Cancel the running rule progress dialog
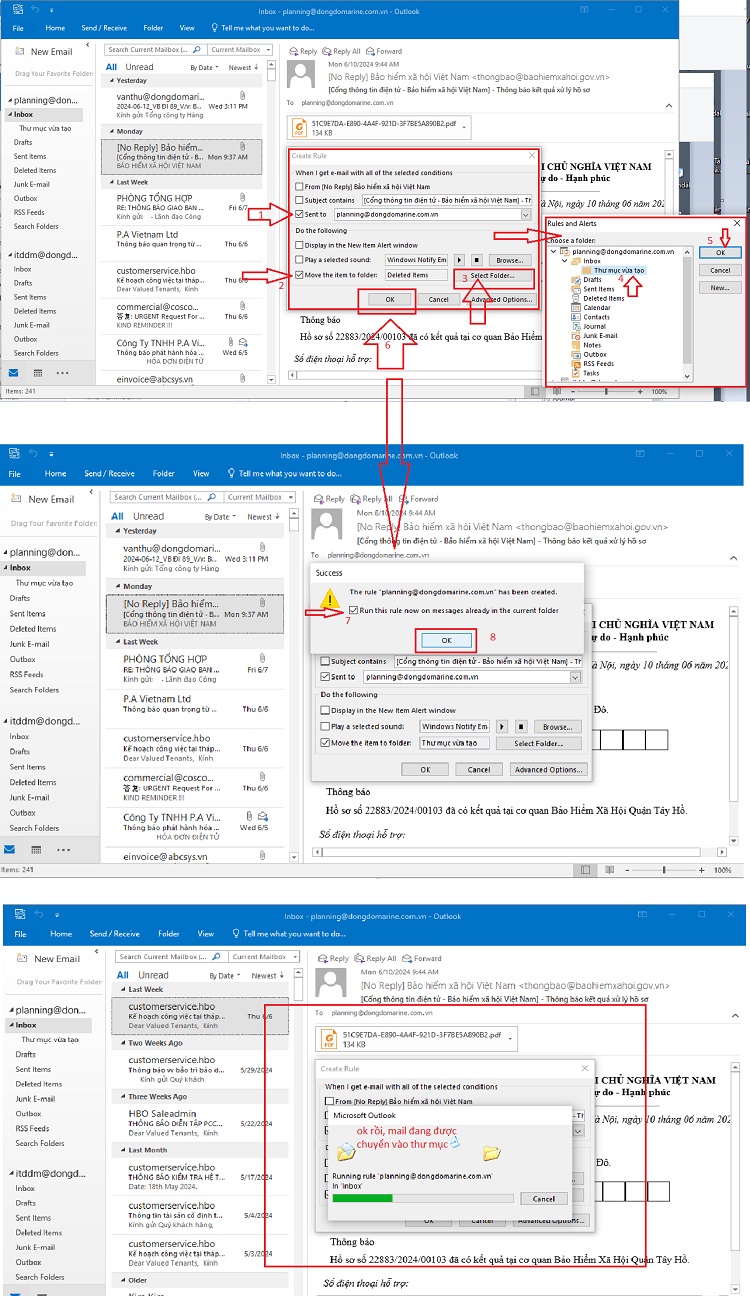750x1296 pixels. coord(543,1198)
